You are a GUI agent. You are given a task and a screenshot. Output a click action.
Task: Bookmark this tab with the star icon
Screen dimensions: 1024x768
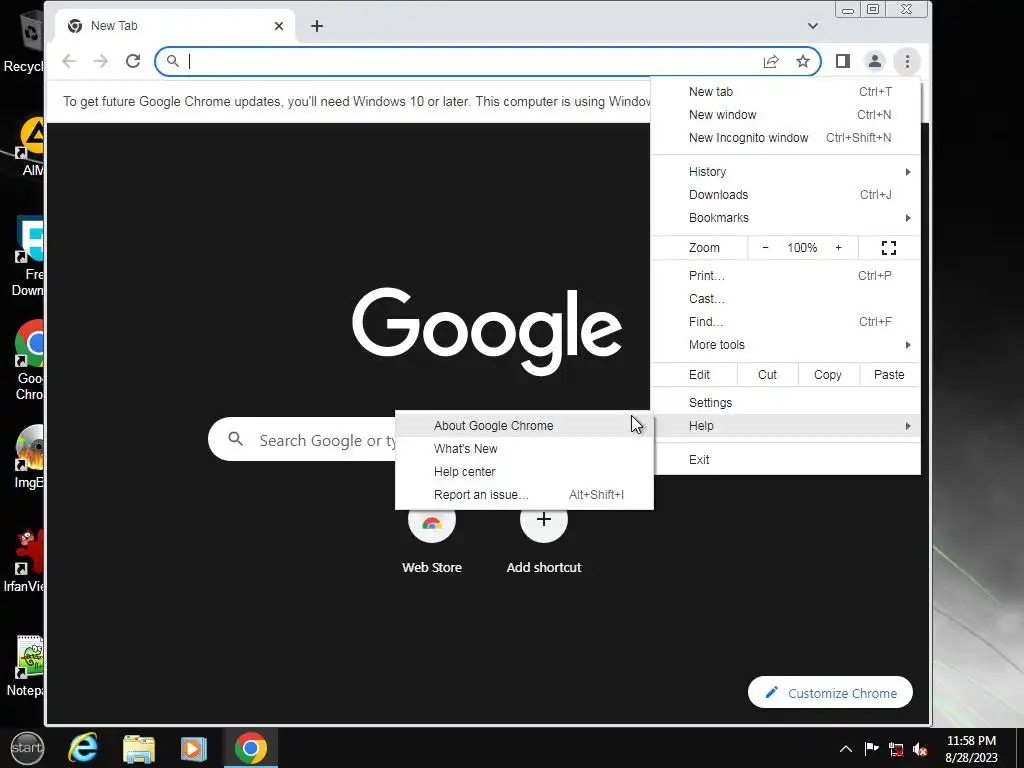(x=803, y=61)
